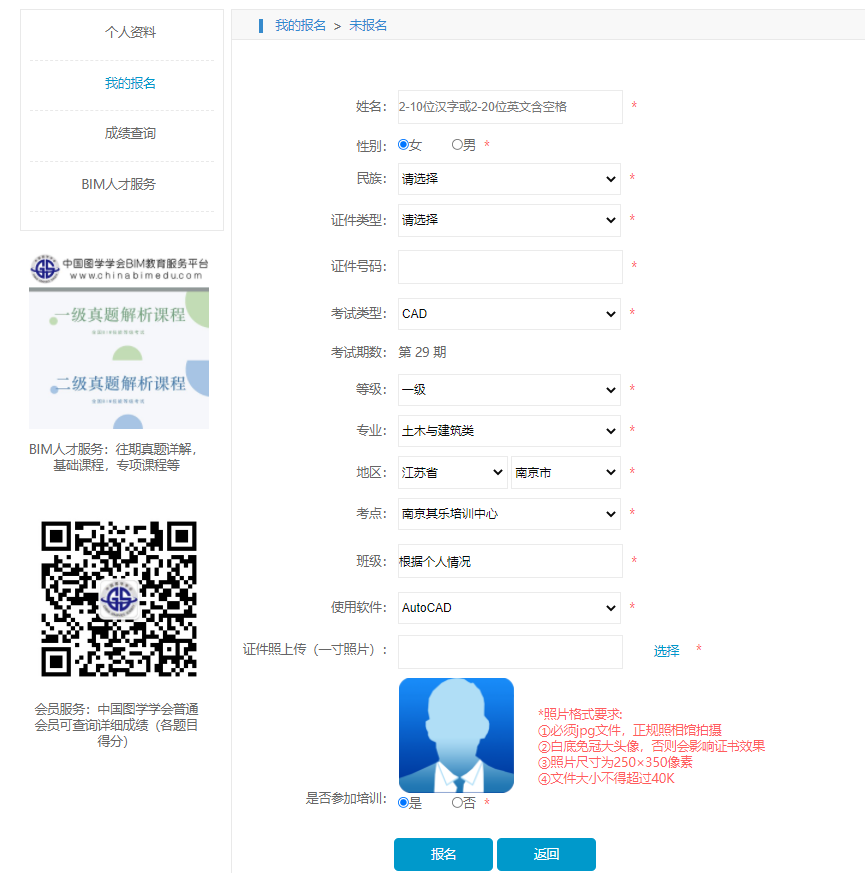The width and height of the screenshot is (865, 873).
Task: Open BIM人才服务 sidebar item
Action: pyautogui.click(x=119, y=184)
